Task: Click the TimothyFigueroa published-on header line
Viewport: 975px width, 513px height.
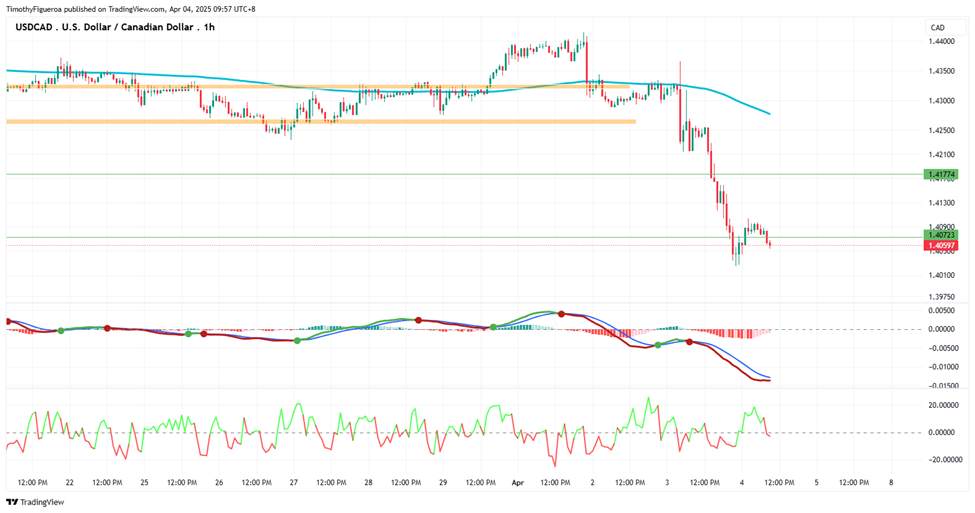Action: (x=131, y=9)
